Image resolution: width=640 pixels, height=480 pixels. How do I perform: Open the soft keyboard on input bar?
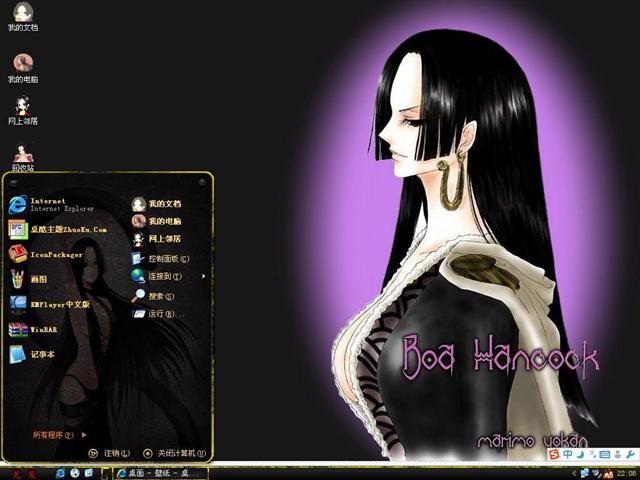pos(605,454)
